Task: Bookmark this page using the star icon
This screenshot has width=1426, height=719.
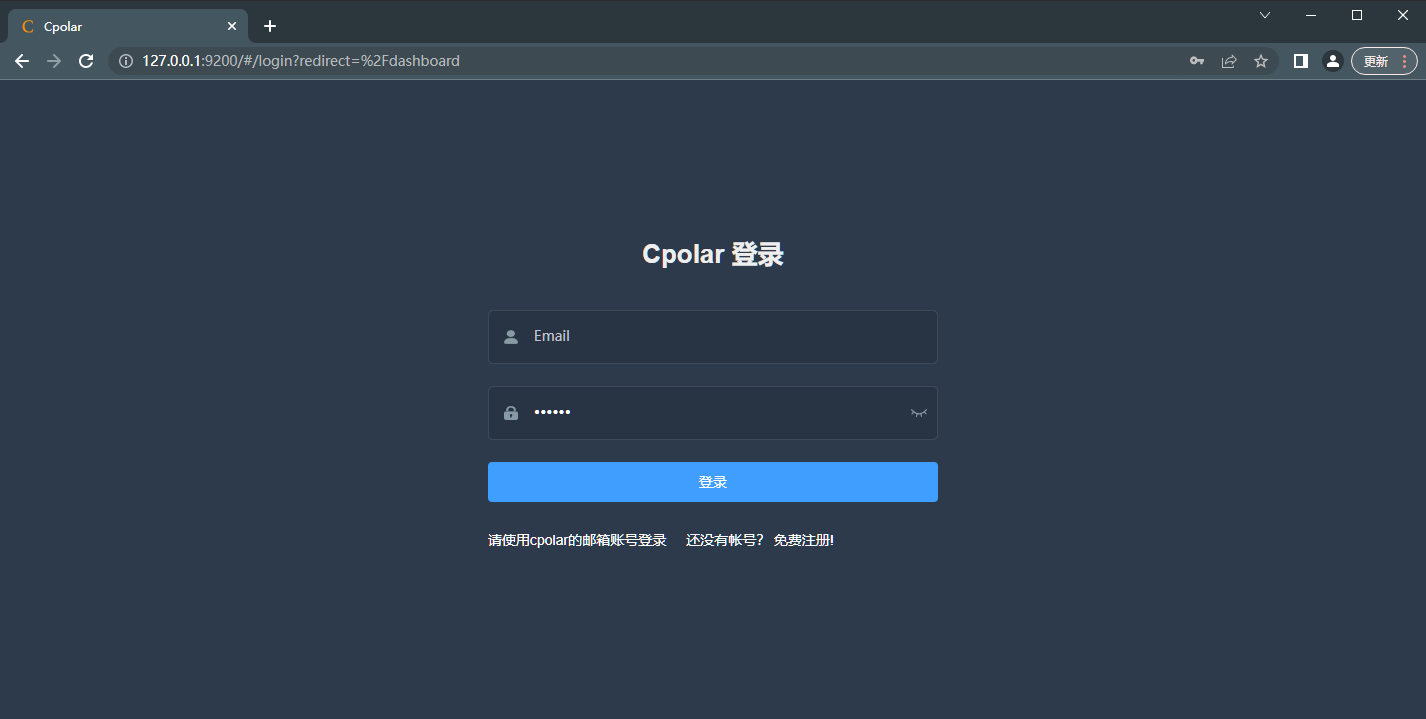Action: pos(1261,61)
